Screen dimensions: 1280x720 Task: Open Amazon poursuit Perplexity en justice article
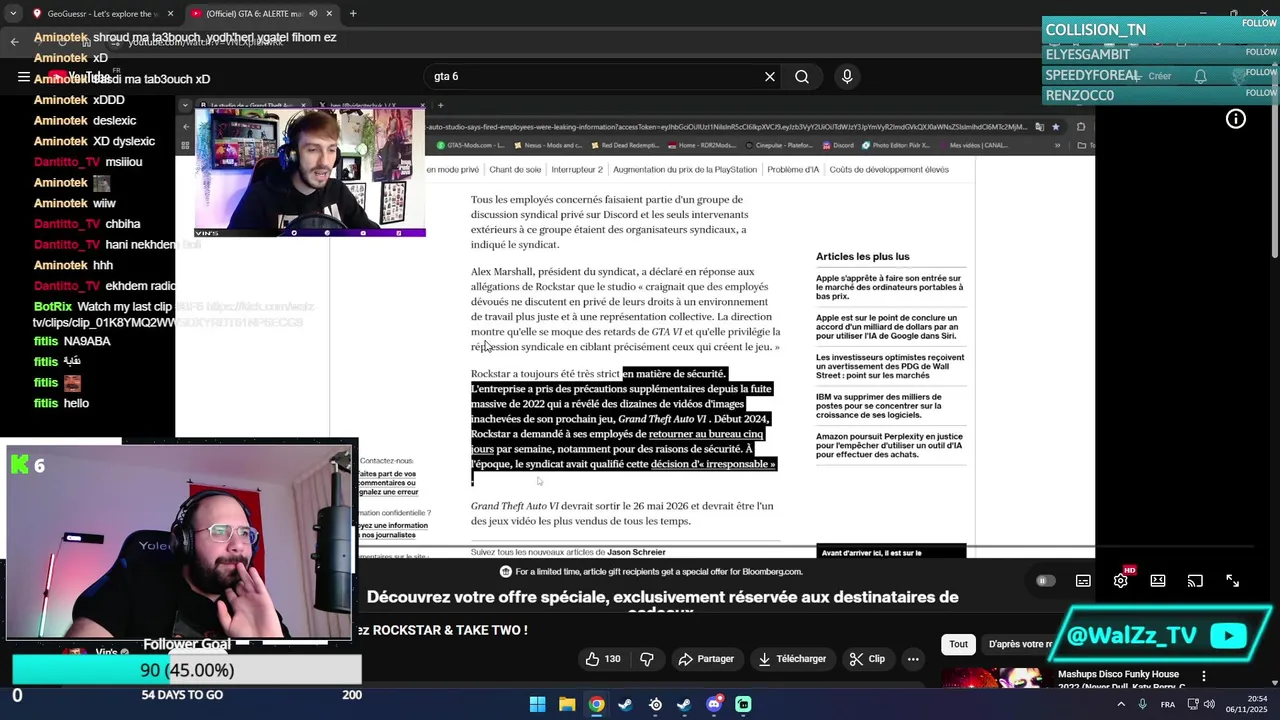tap(889, 445)
